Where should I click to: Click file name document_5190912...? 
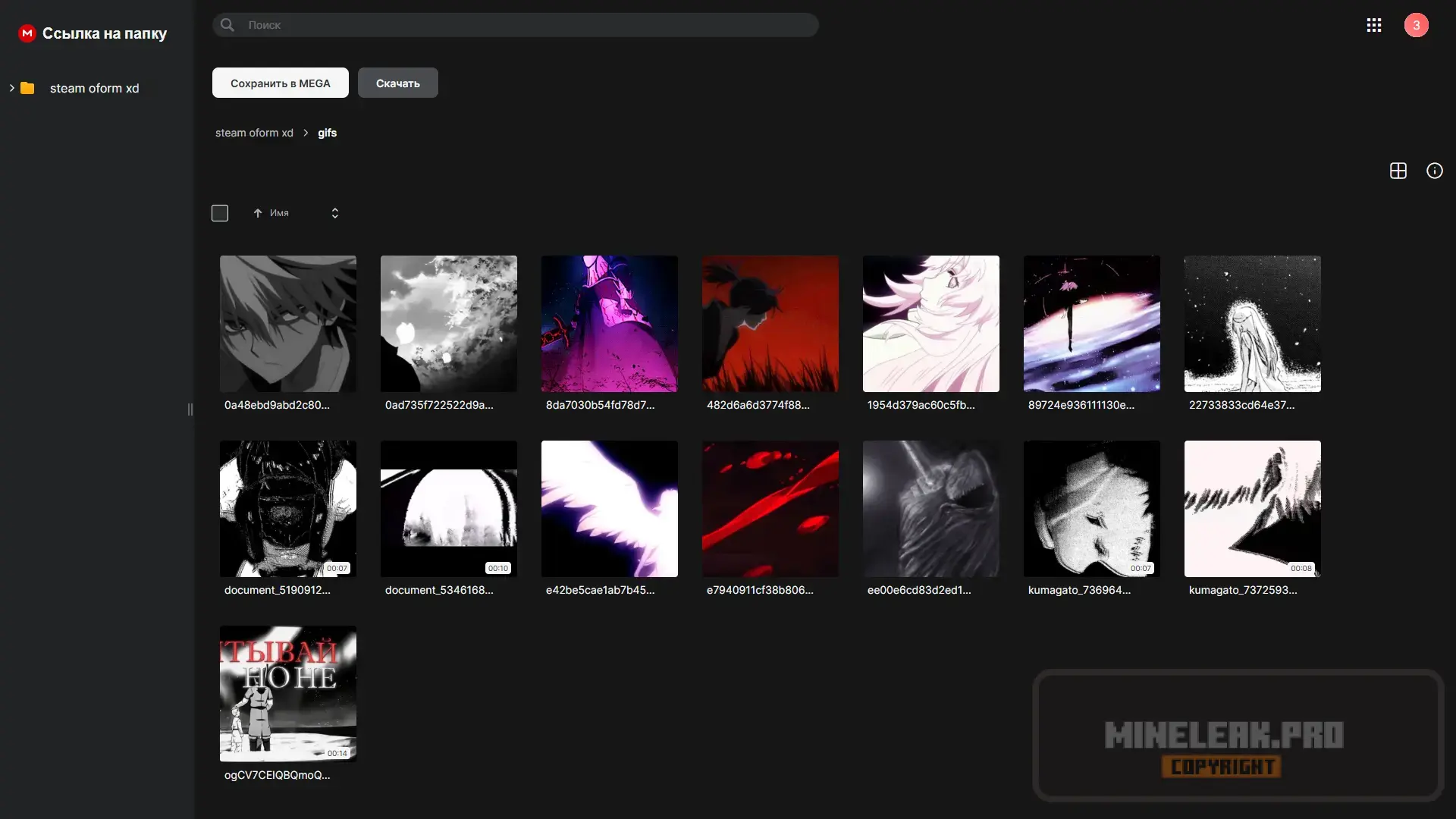pos(278,590)
